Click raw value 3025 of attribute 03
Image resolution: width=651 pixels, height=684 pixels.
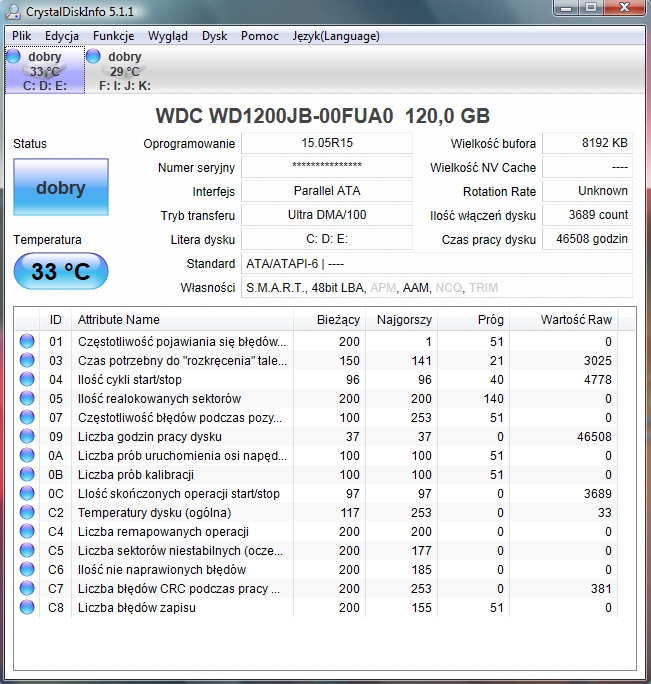click(598, 360)
